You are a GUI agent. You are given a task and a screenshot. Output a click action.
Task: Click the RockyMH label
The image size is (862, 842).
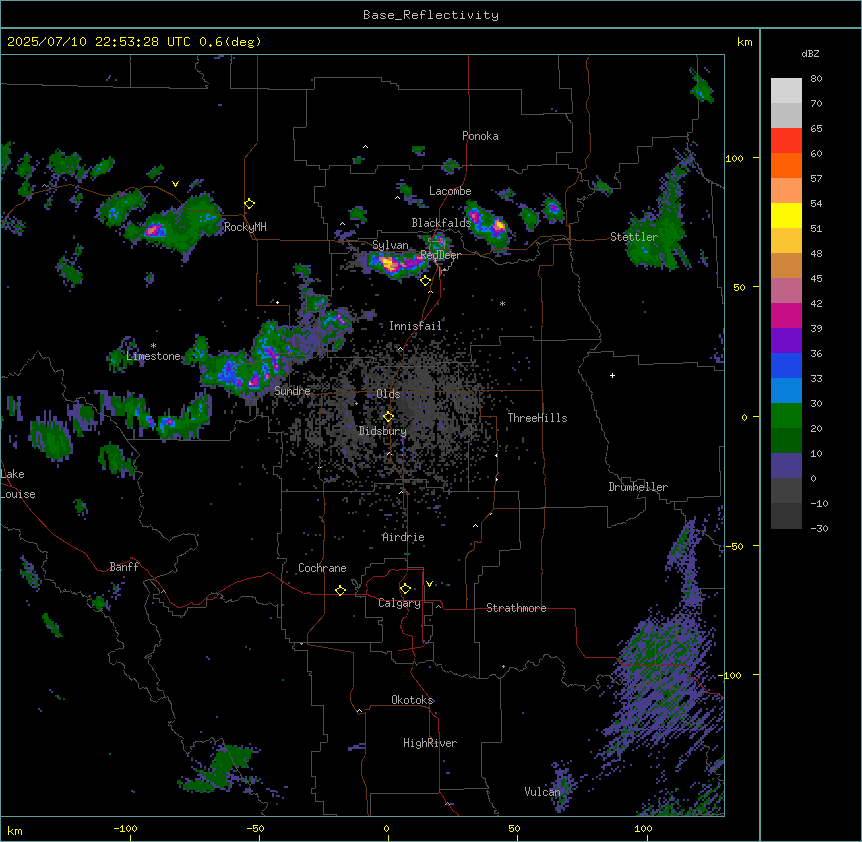click(245, 227)
